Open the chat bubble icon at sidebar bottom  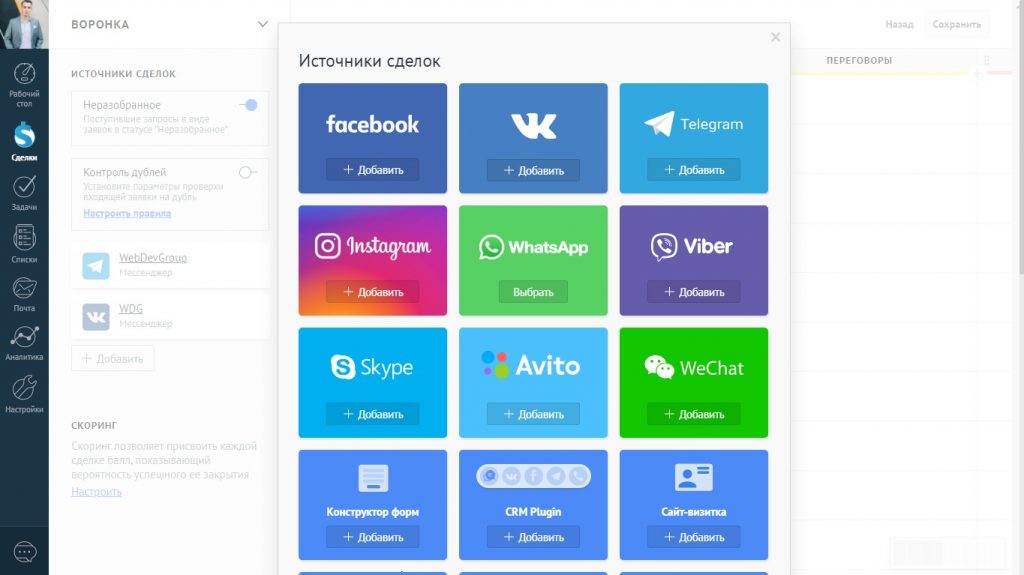point(24,552)
